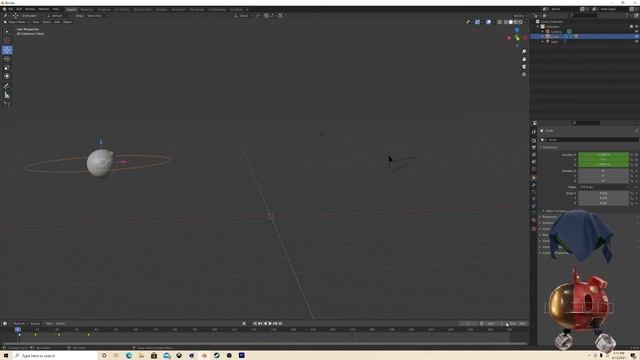Select the Rotate tool

pyautogui.click(x=7, y=59)
